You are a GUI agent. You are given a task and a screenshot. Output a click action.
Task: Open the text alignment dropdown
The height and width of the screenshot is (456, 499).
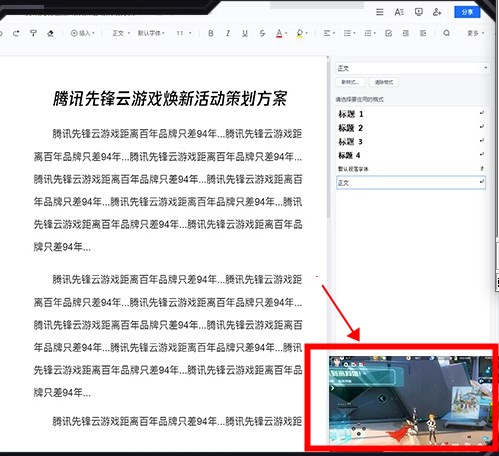[329, 33]
